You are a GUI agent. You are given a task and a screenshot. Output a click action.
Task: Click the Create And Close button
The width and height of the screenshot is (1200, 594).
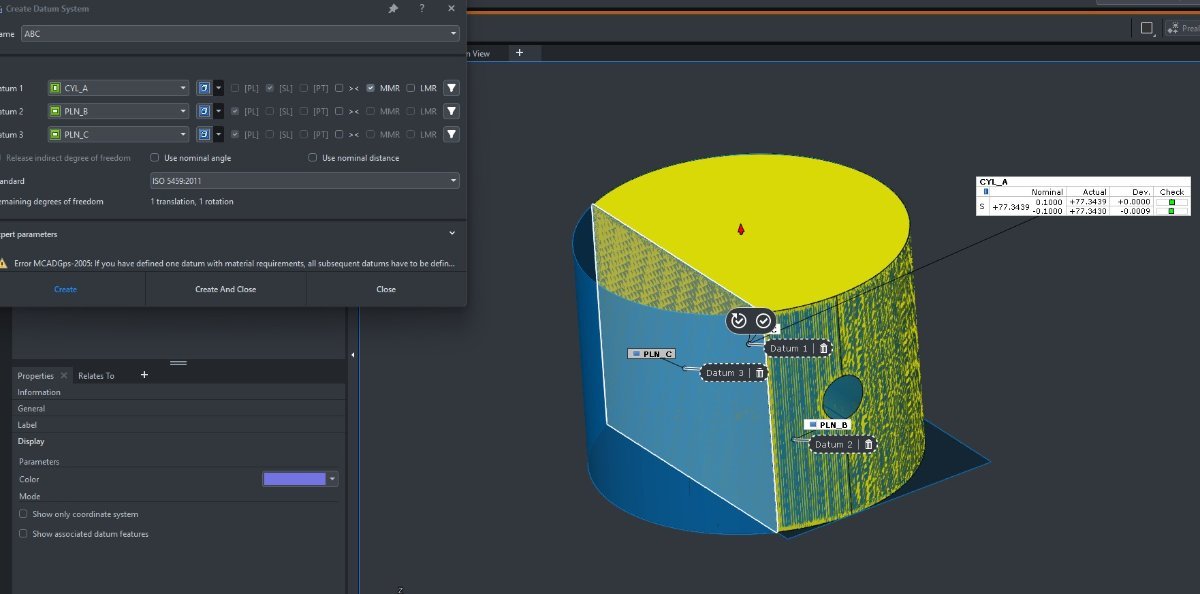(225, 289)
